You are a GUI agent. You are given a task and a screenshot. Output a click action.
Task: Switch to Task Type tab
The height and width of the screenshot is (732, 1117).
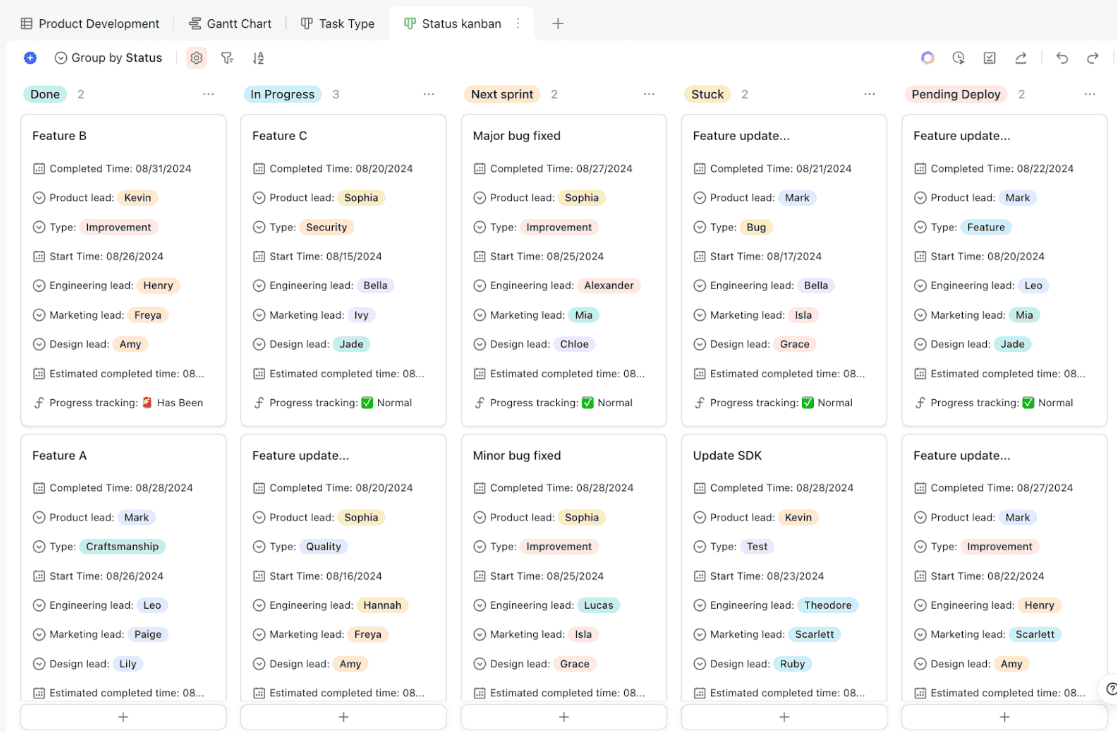click(338, 23)
